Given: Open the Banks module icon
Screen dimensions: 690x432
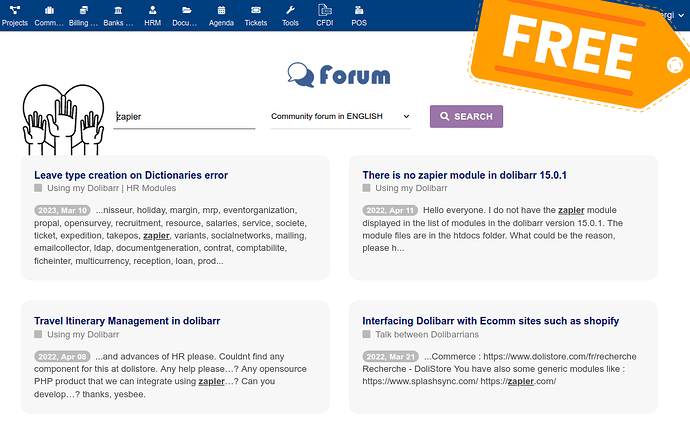Looking at the screenshot, I should click(118, 10).
